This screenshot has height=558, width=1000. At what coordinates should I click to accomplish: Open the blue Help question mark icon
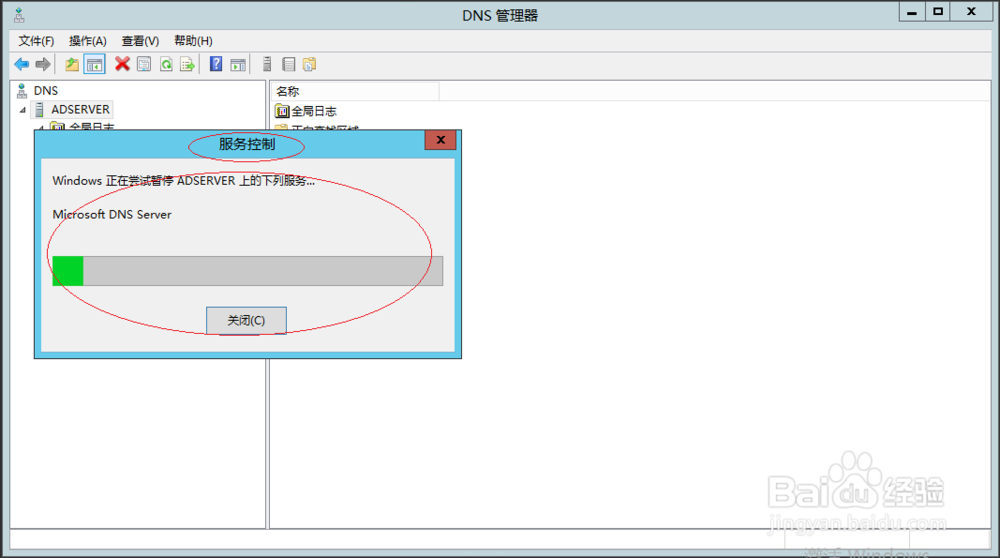[x=216, y=64]
